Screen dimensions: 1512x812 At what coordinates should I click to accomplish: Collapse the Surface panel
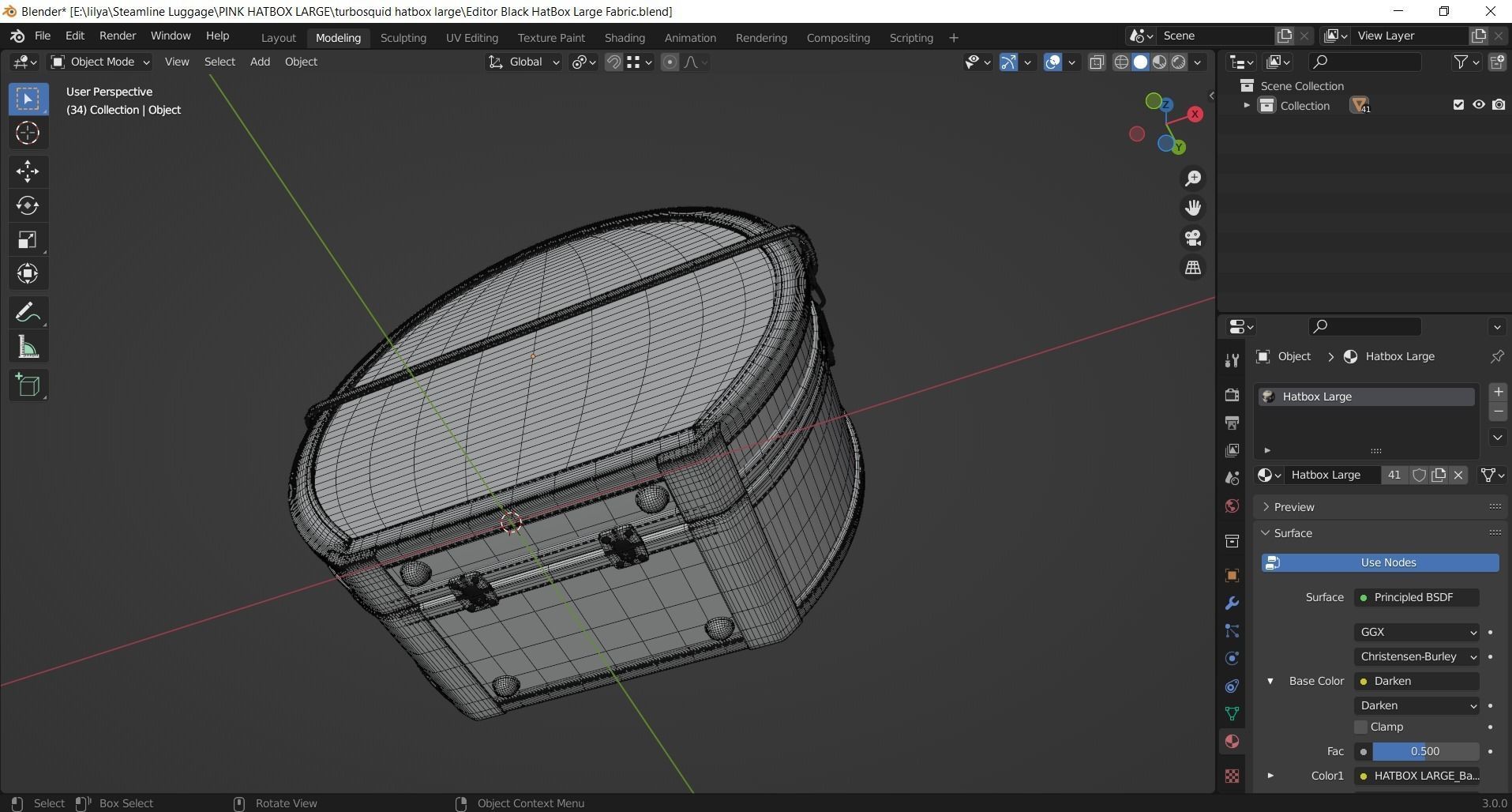(1293, 533)
